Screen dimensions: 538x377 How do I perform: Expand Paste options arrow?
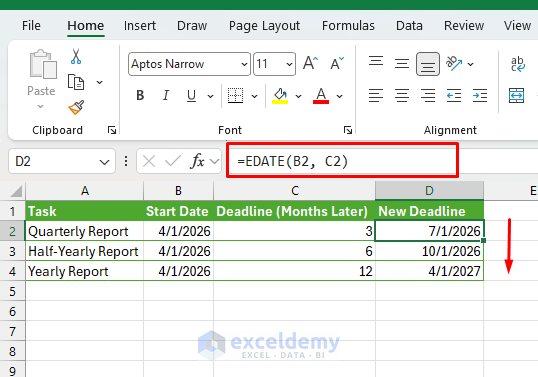pos(40,106)
